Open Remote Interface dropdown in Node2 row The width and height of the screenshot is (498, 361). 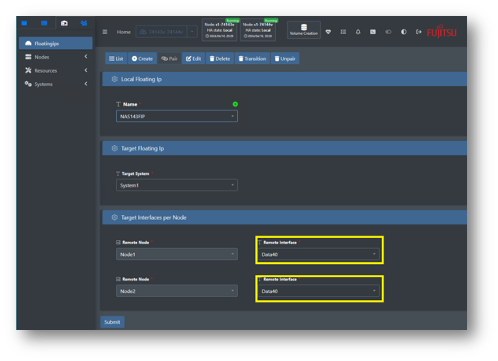(319, 291)
